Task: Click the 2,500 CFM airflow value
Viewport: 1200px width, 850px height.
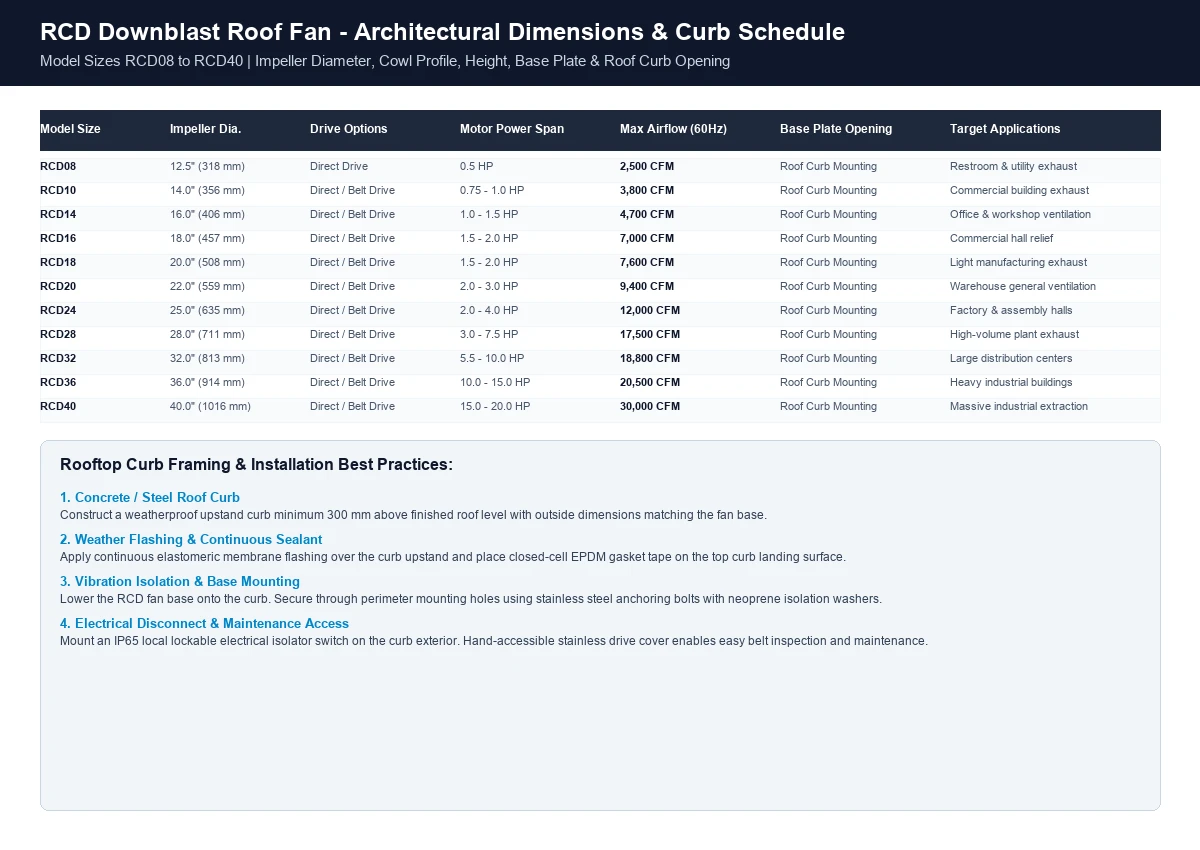Action: tap(647, 166)
